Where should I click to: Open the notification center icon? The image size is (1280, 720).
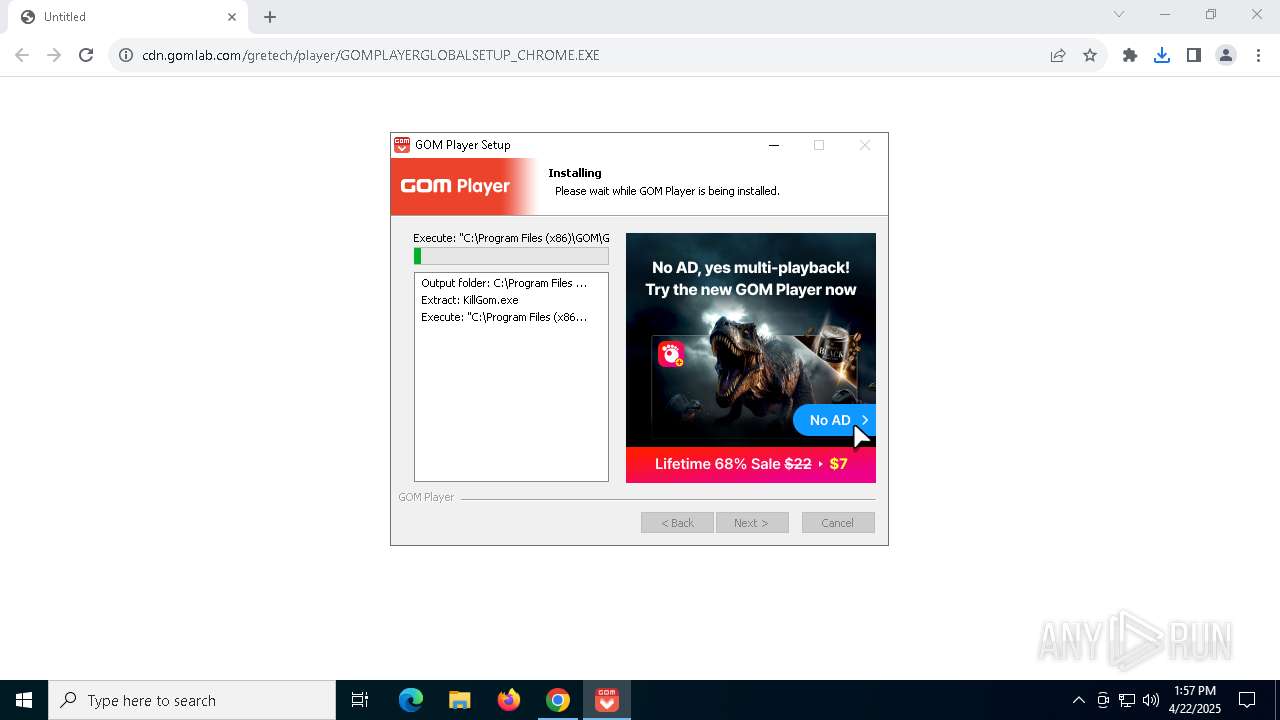coord(1247,700)
